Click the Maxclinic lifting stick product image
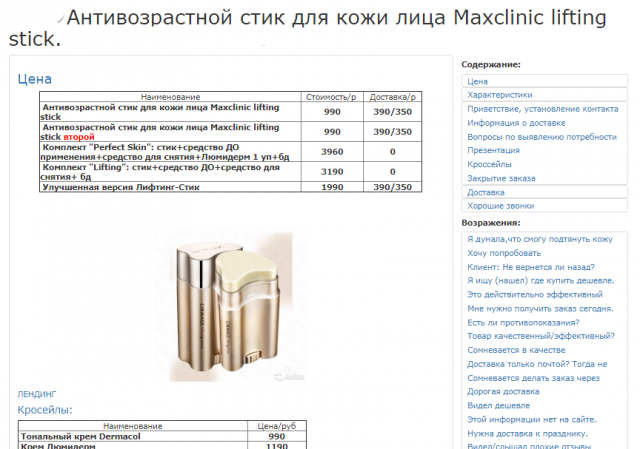 click(x=231, y=307)
